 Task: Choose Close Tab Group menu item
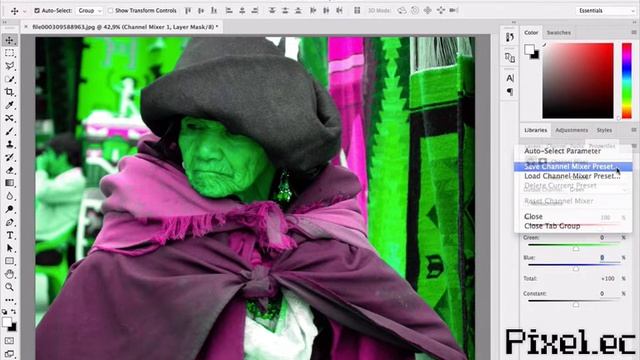pyautogui.click(x=552, y=226)
